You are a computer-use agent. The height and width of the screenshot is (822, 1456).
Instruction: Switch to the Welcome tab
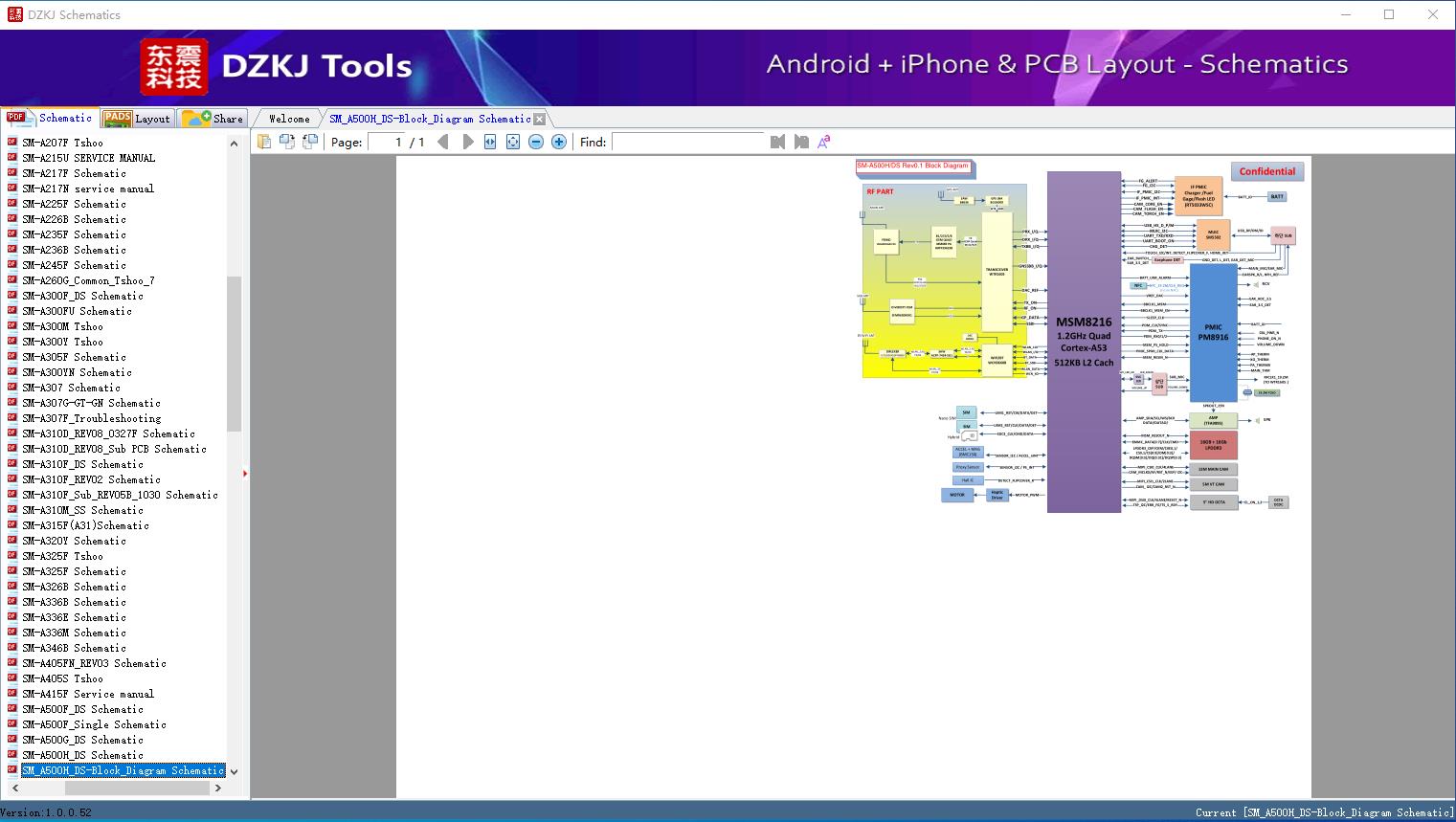click(289, 119)
